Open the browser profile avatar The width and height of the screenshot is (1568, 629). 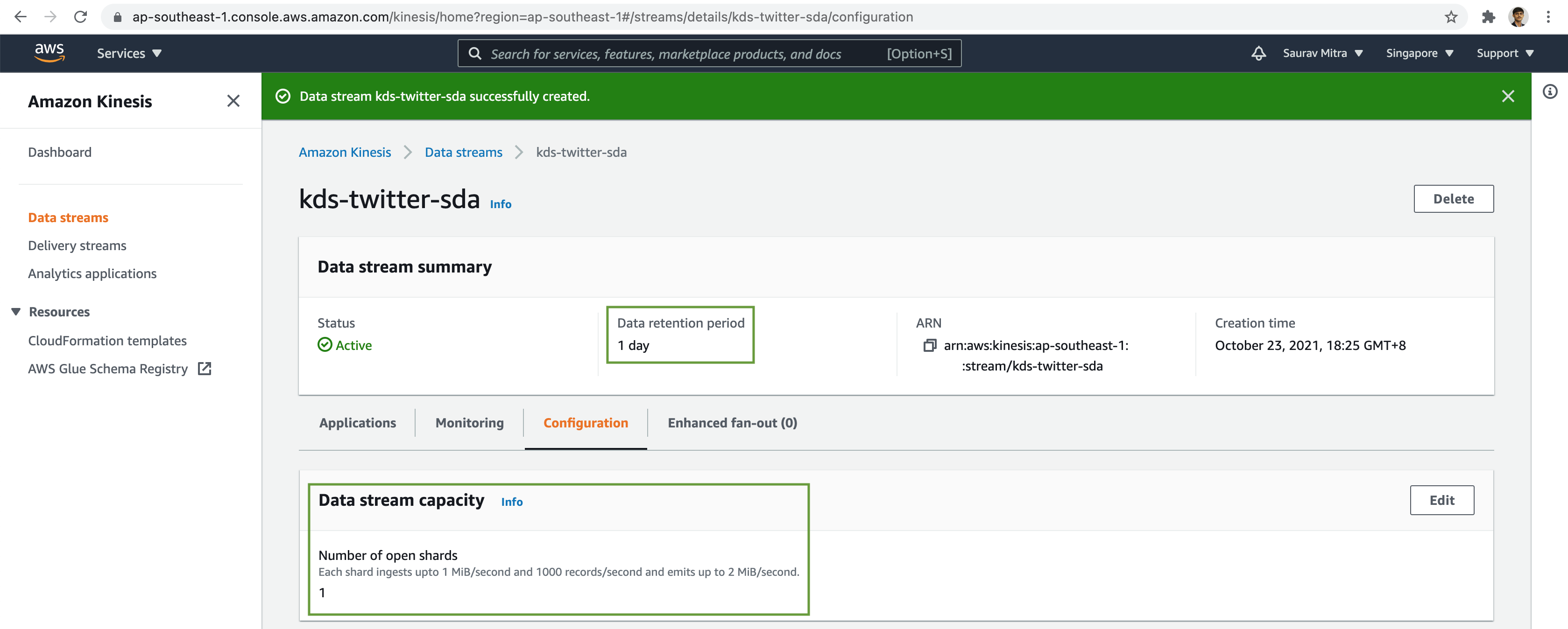[x=1518, y=17]
